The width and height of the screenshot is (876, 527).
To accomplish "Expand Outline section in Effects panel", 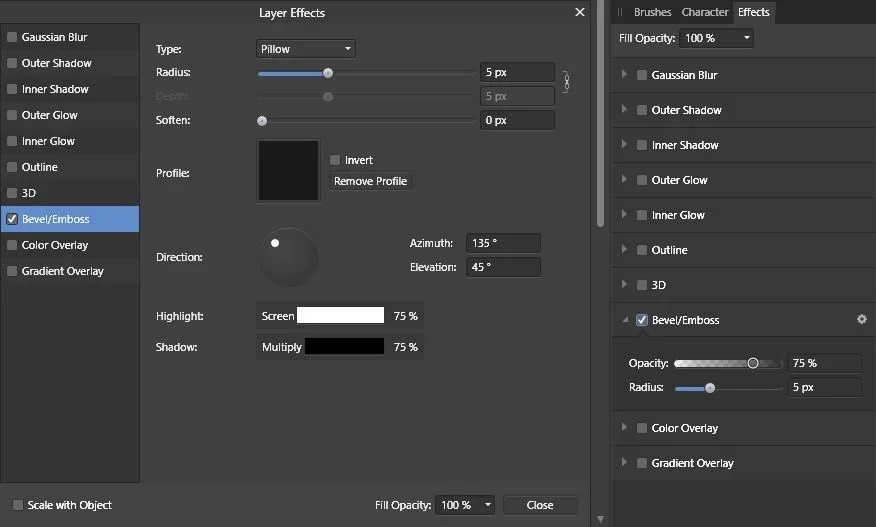I will point(624,249).
